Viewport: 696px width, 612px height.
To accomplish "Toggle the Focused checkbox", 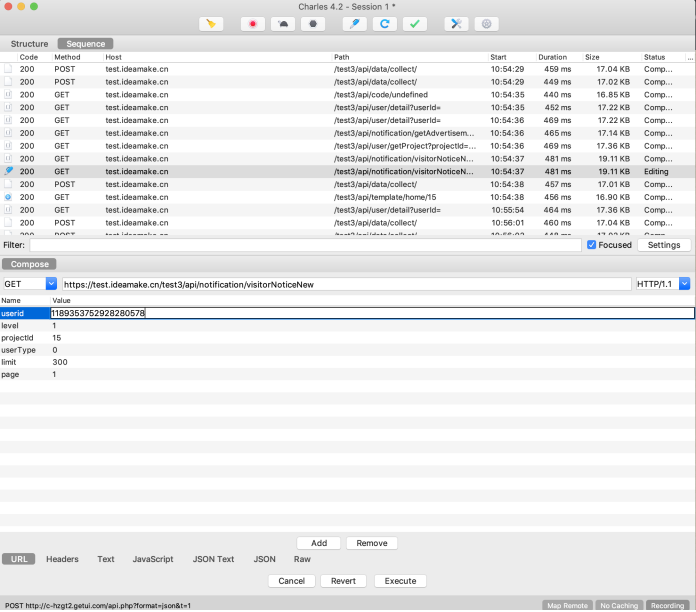I will click(591, 245).
